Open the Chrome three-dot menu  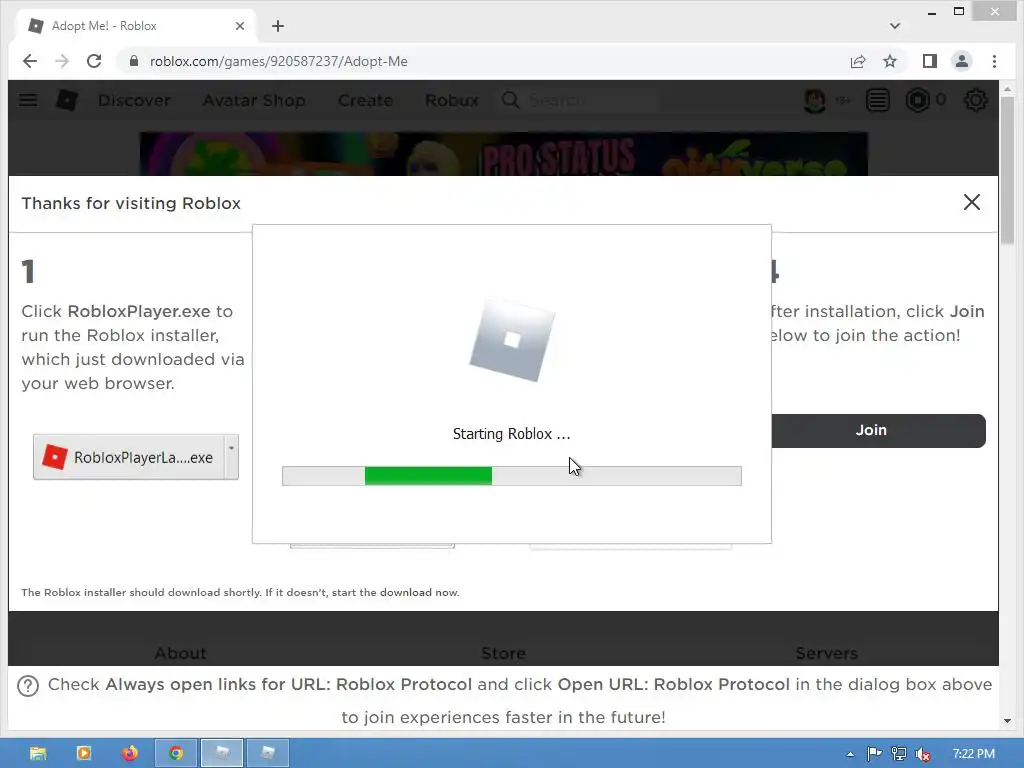[x=994, y=61]
